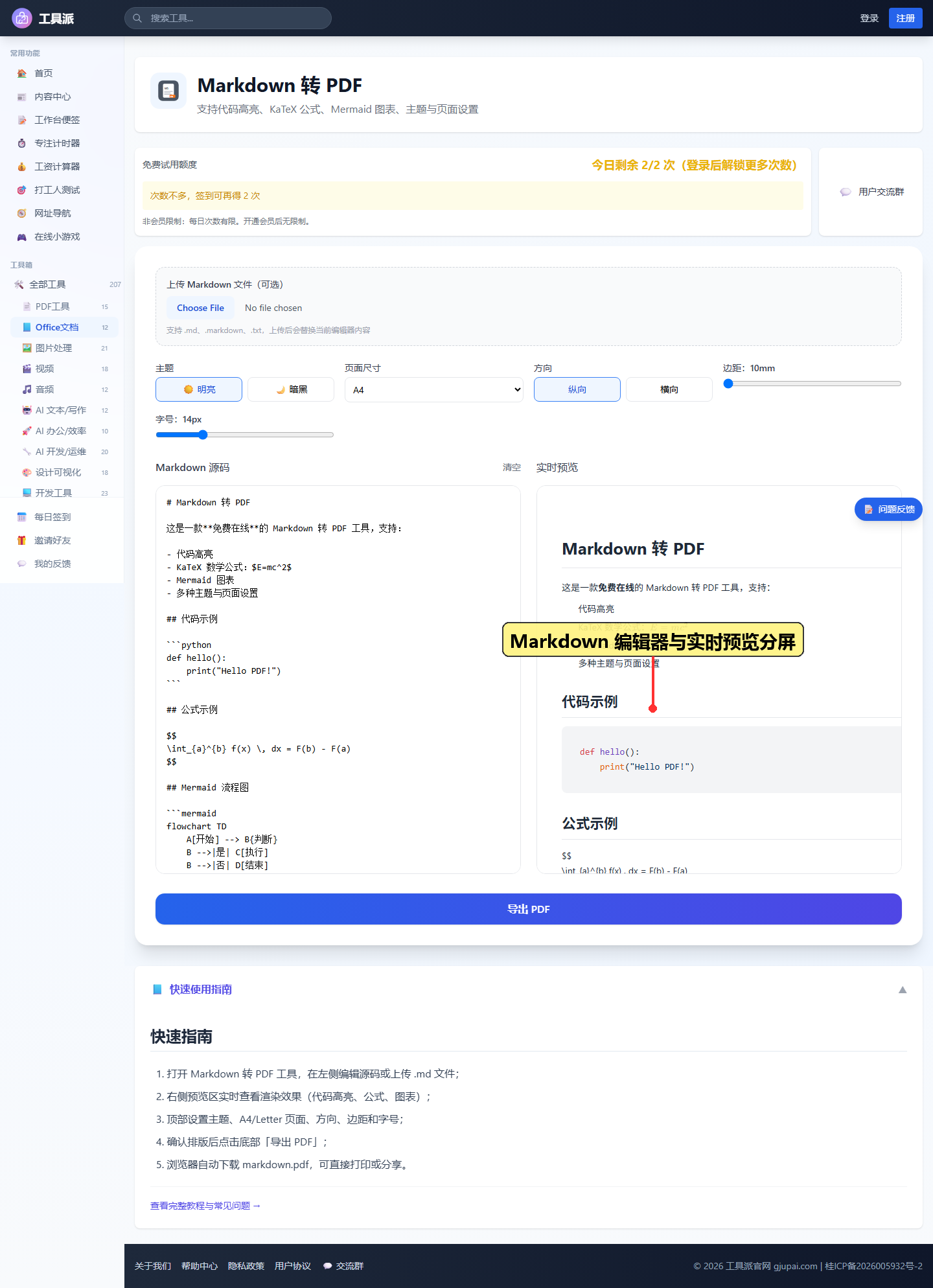
Task: Click the AI 开发/运维 wrench icon
Action: (x=27, y=452)
